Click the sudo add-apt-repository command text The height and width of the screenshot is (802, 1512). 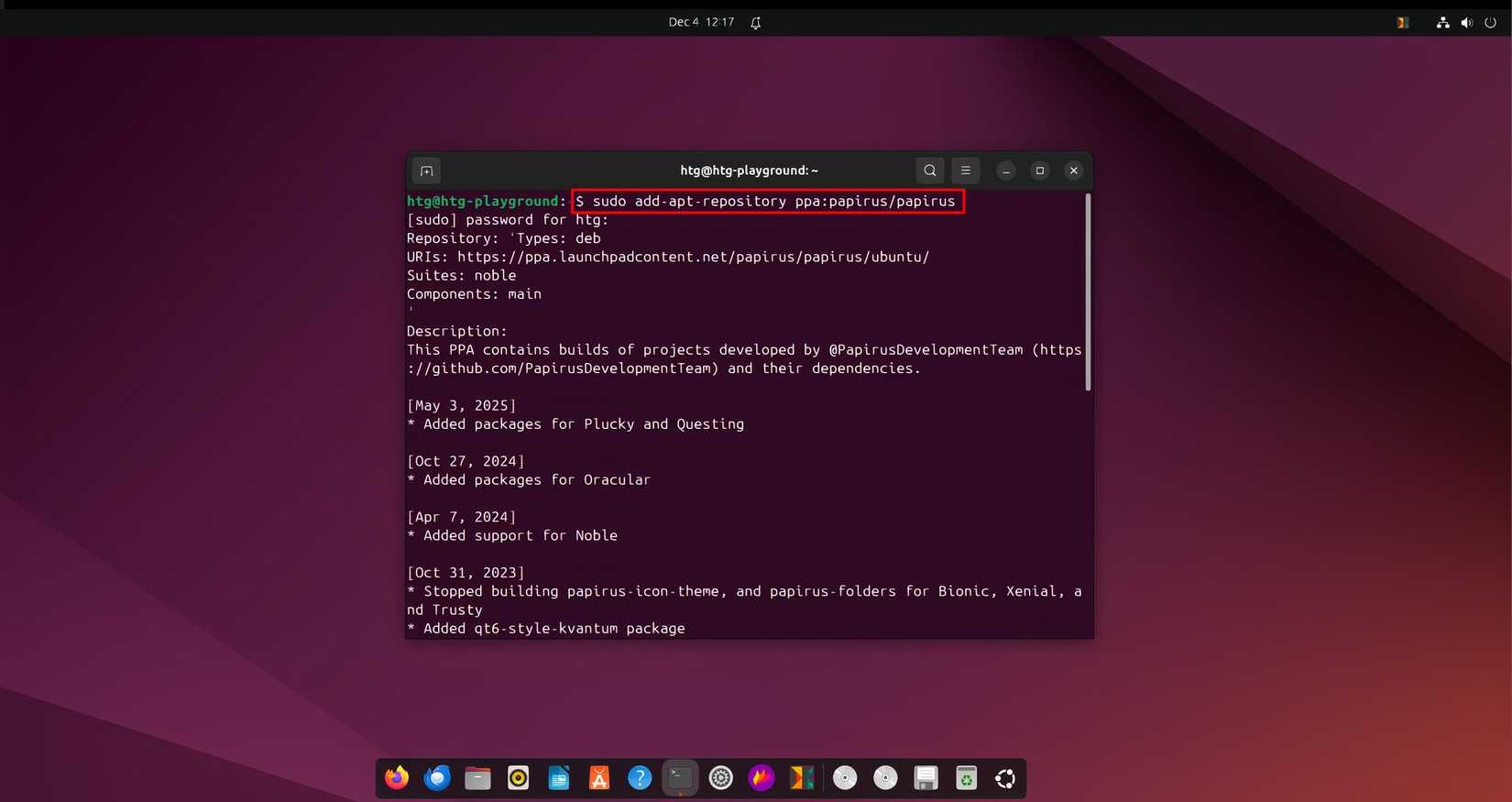point(773,201)
